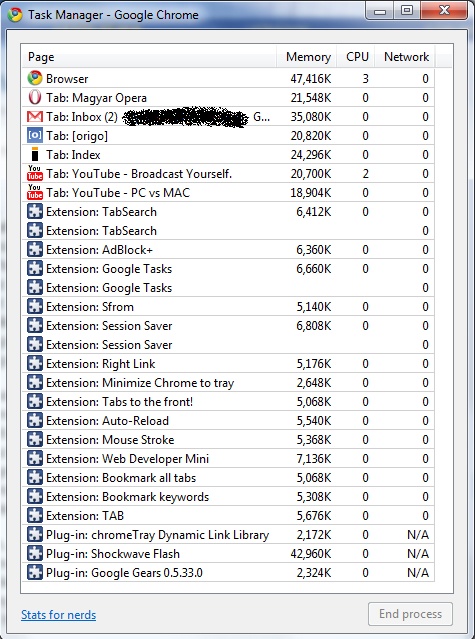Click puzzle icon beside Shockwave Flash plug-in

(35, 553)
